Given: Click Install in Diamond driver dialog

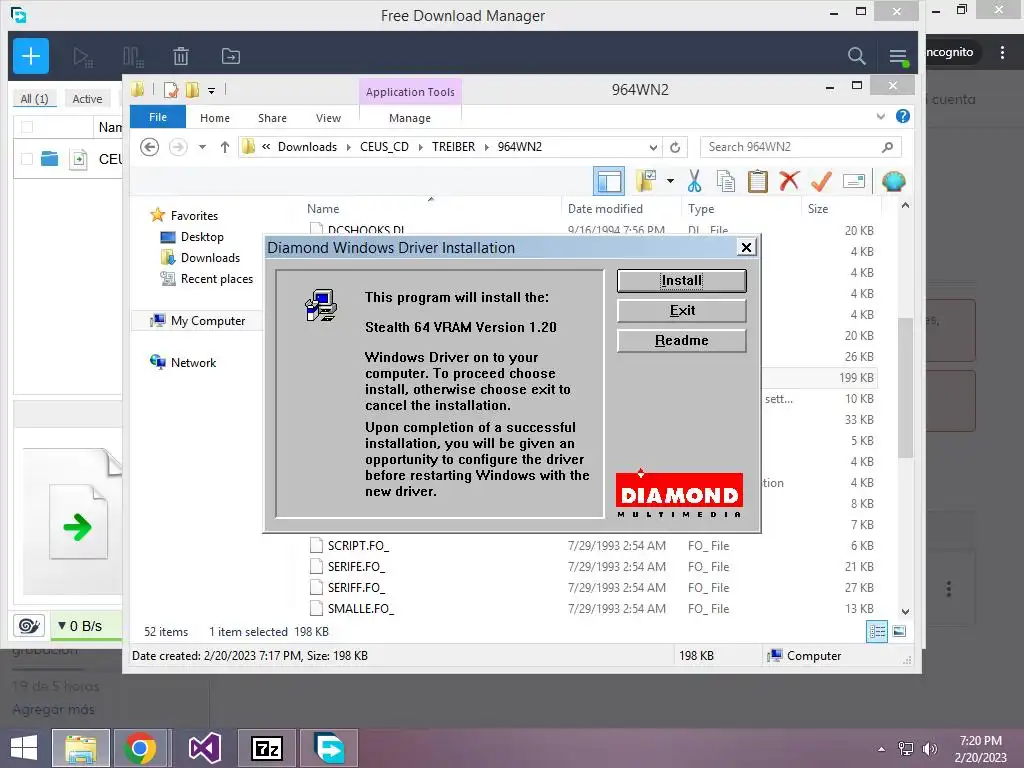Looking at the screenshot, I should tap(681, 281).
